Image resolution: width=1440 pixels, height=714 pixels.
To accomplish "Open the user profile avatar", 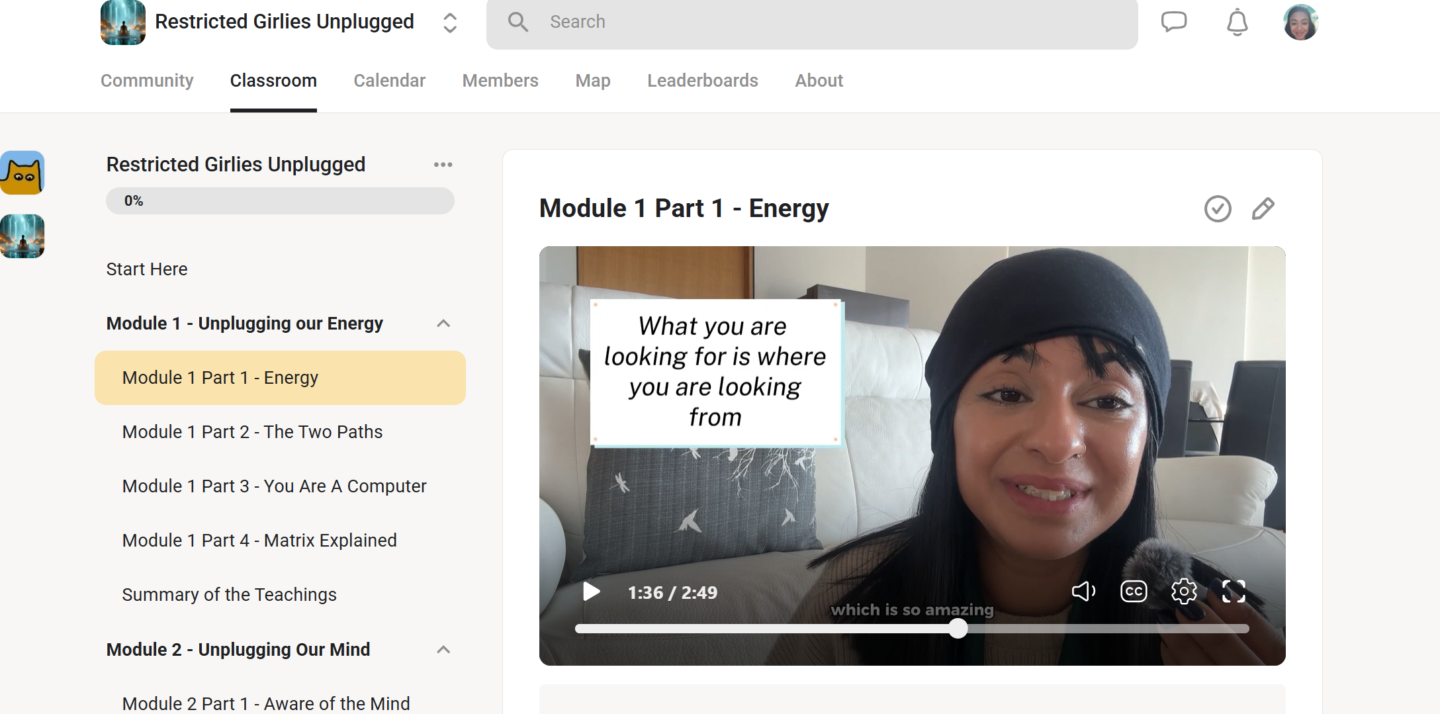I will [x=1300, y=22].
